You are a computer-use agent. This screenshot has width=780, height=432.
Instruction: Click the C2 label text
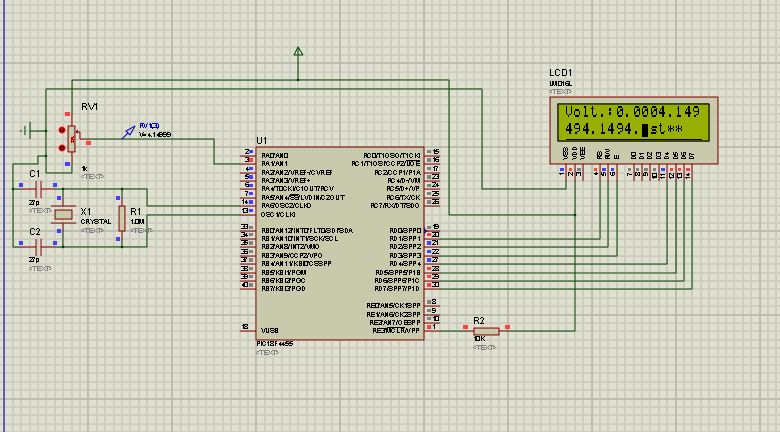(x=34, y=231)
